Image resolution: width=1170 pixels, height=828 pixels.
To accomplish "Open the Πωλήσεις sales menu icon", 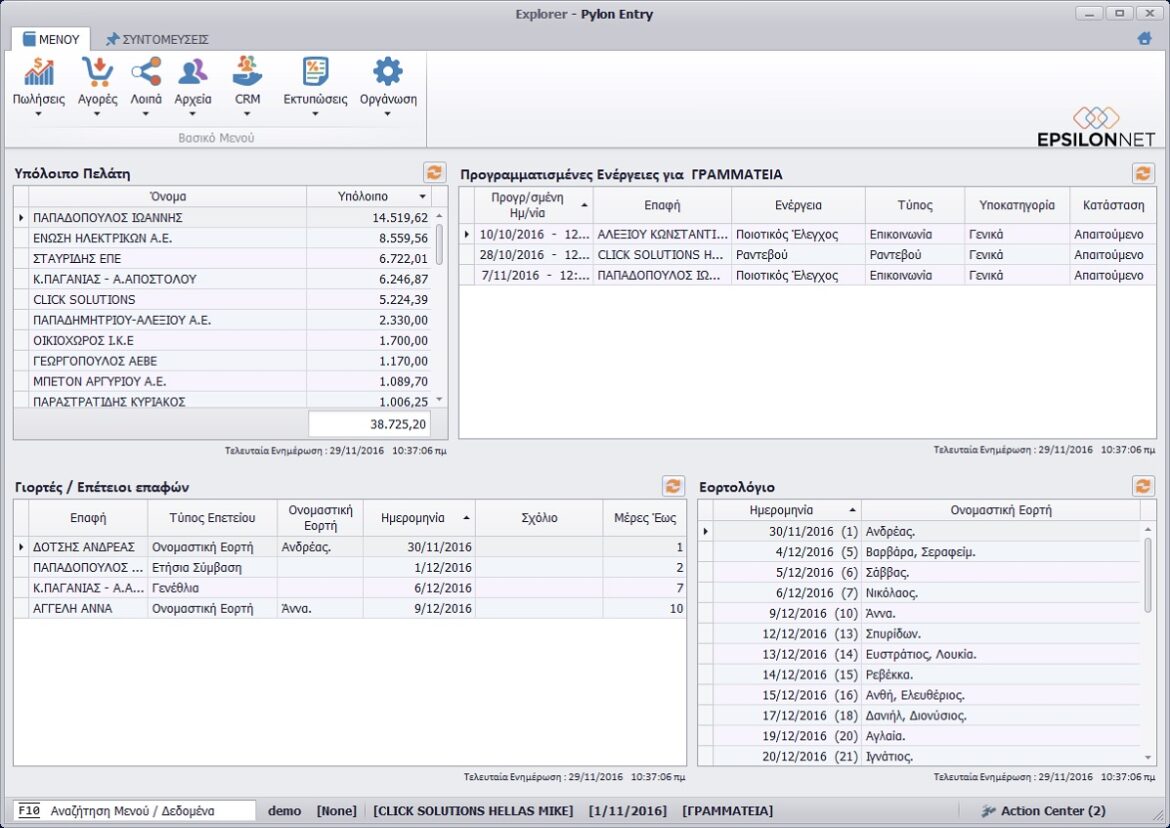I will pos(39,72).
